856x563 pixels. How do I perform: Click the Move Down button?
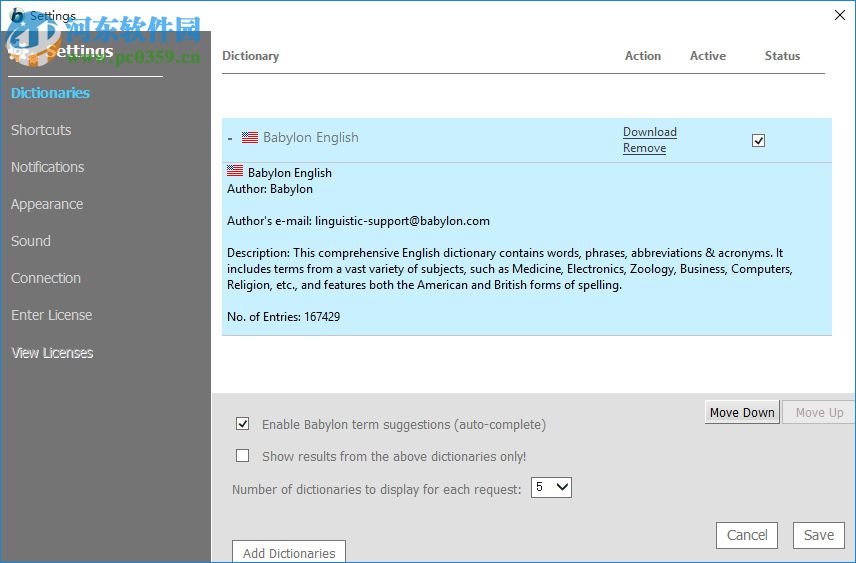point(742,412)
